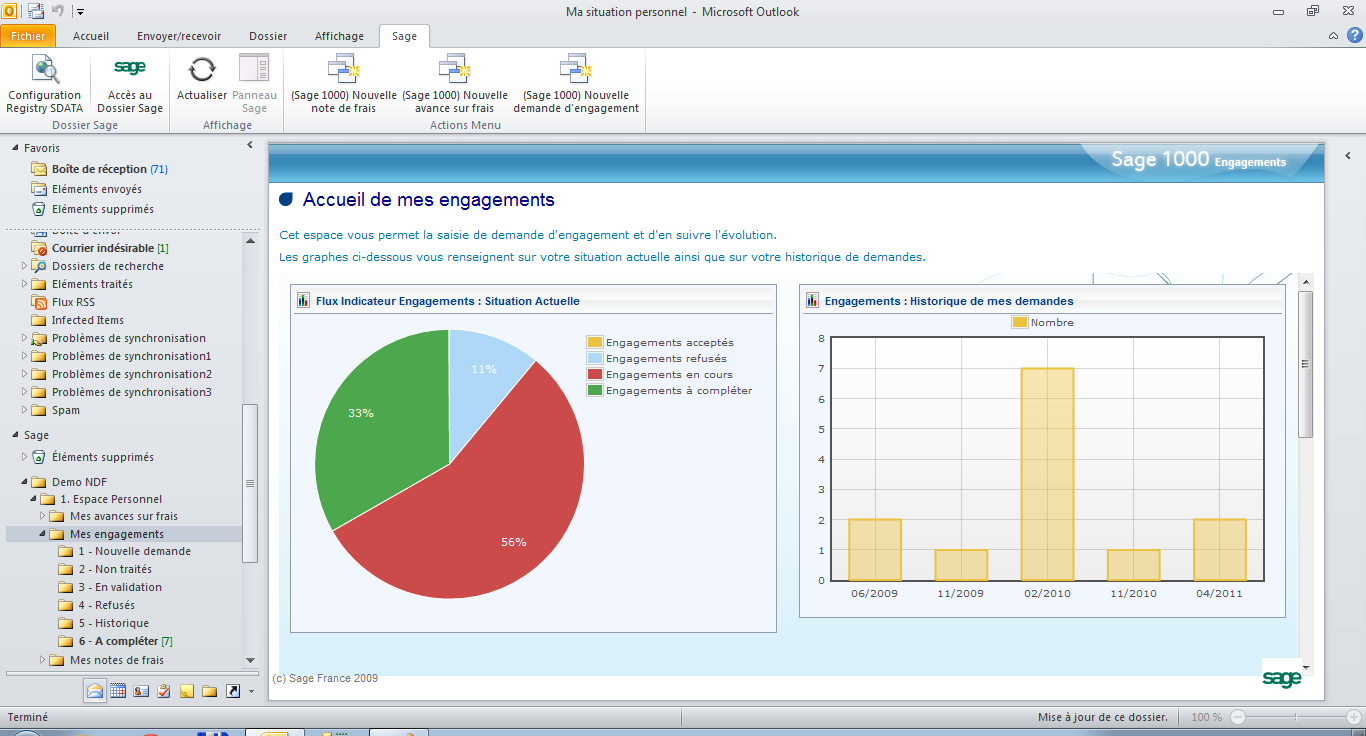The image size is (1366, 736).
Task: Click the Undo icon in title bar
Action: pyautogui.click(x=57, y=12)
